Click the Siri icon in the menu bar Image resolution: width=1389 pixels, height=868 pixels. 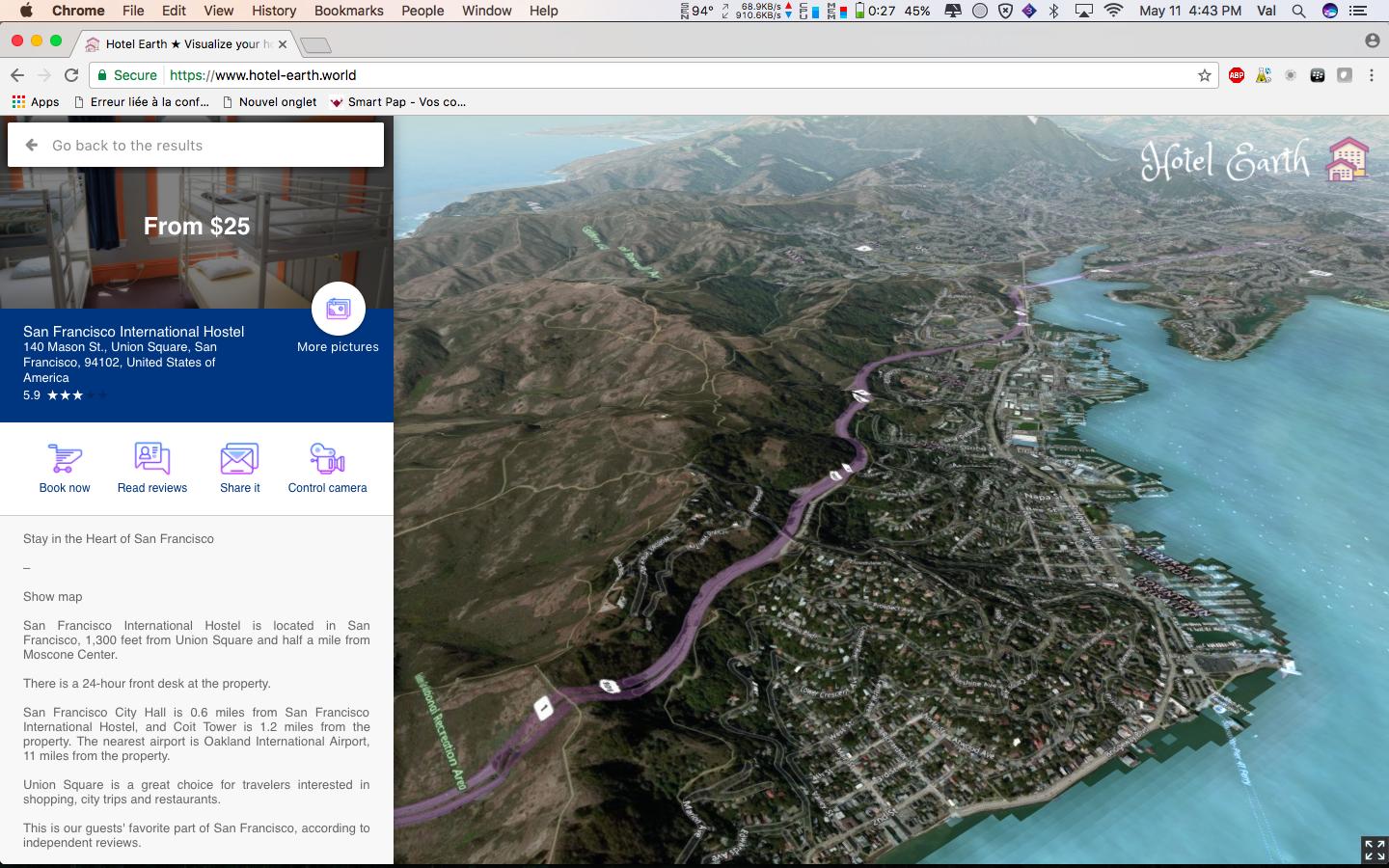[1330, 11]
